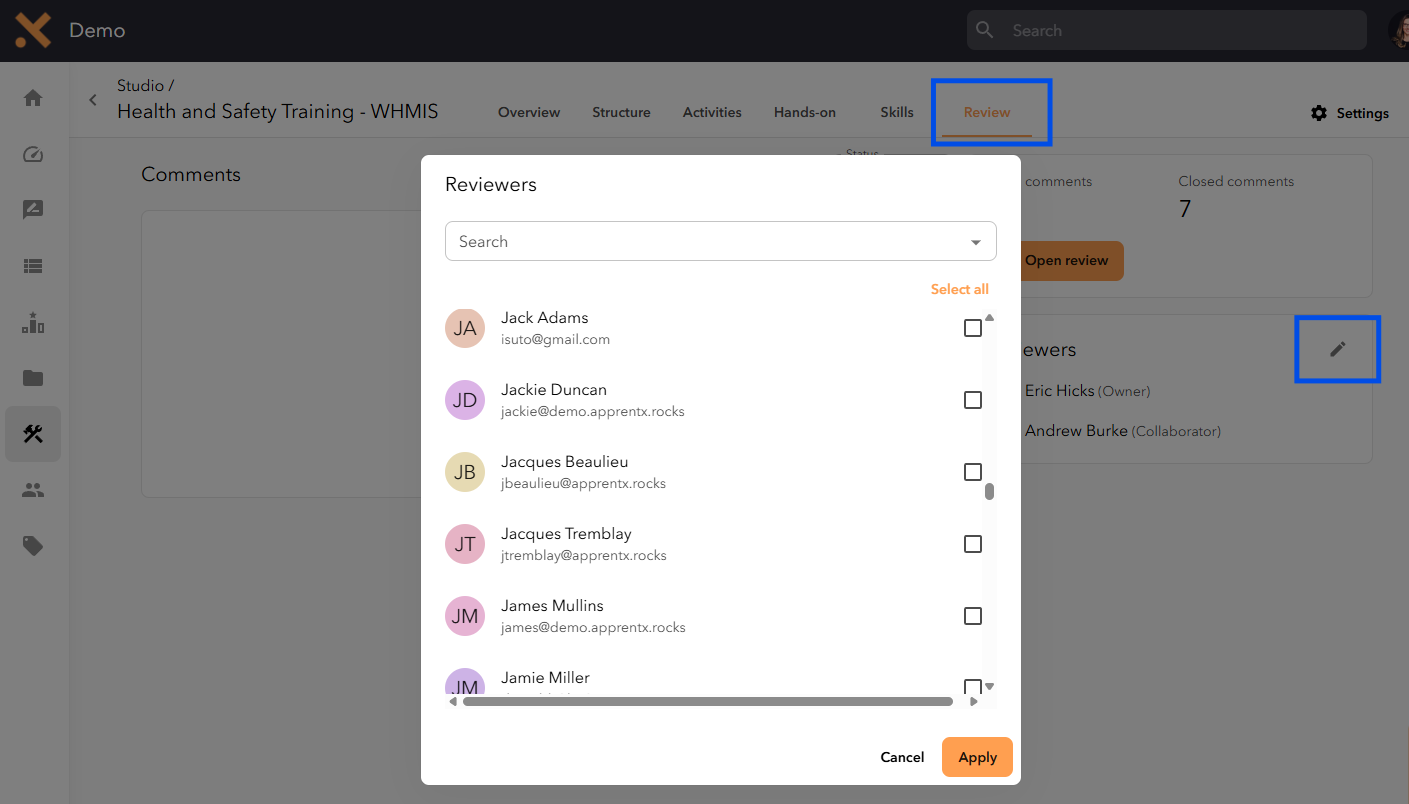The image size is (1409, 804).
Task: Click the horizontal scroll-left arrow
Action: pyautogui.click(x=452, y=702)
